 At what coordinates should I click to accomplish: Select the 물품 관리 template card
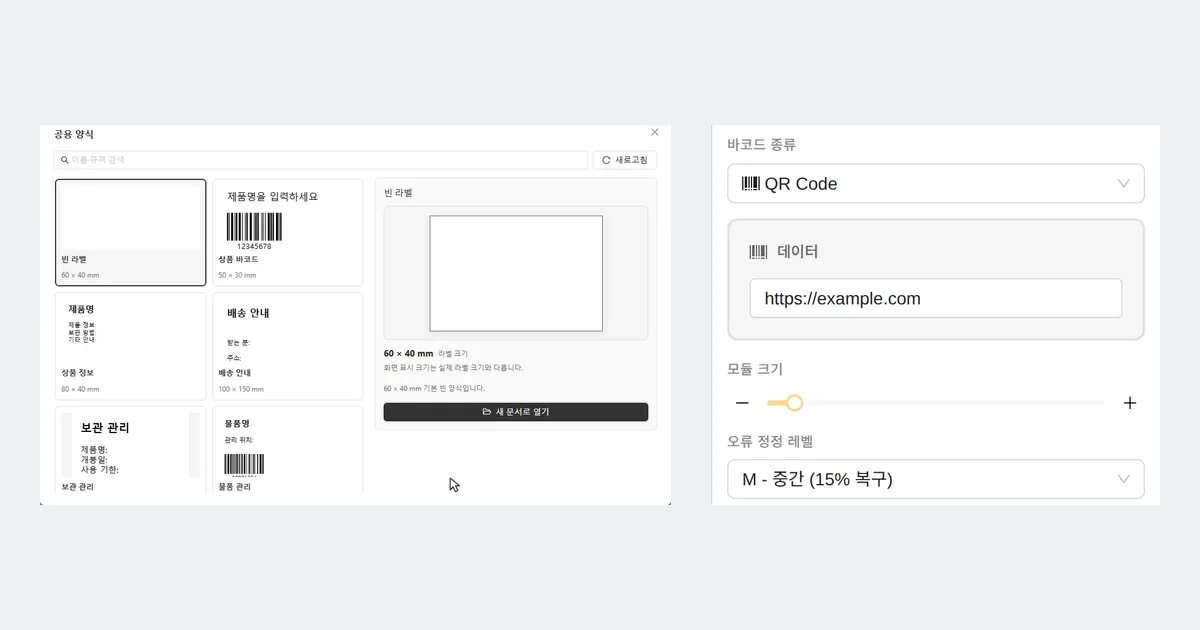(288, 451)
